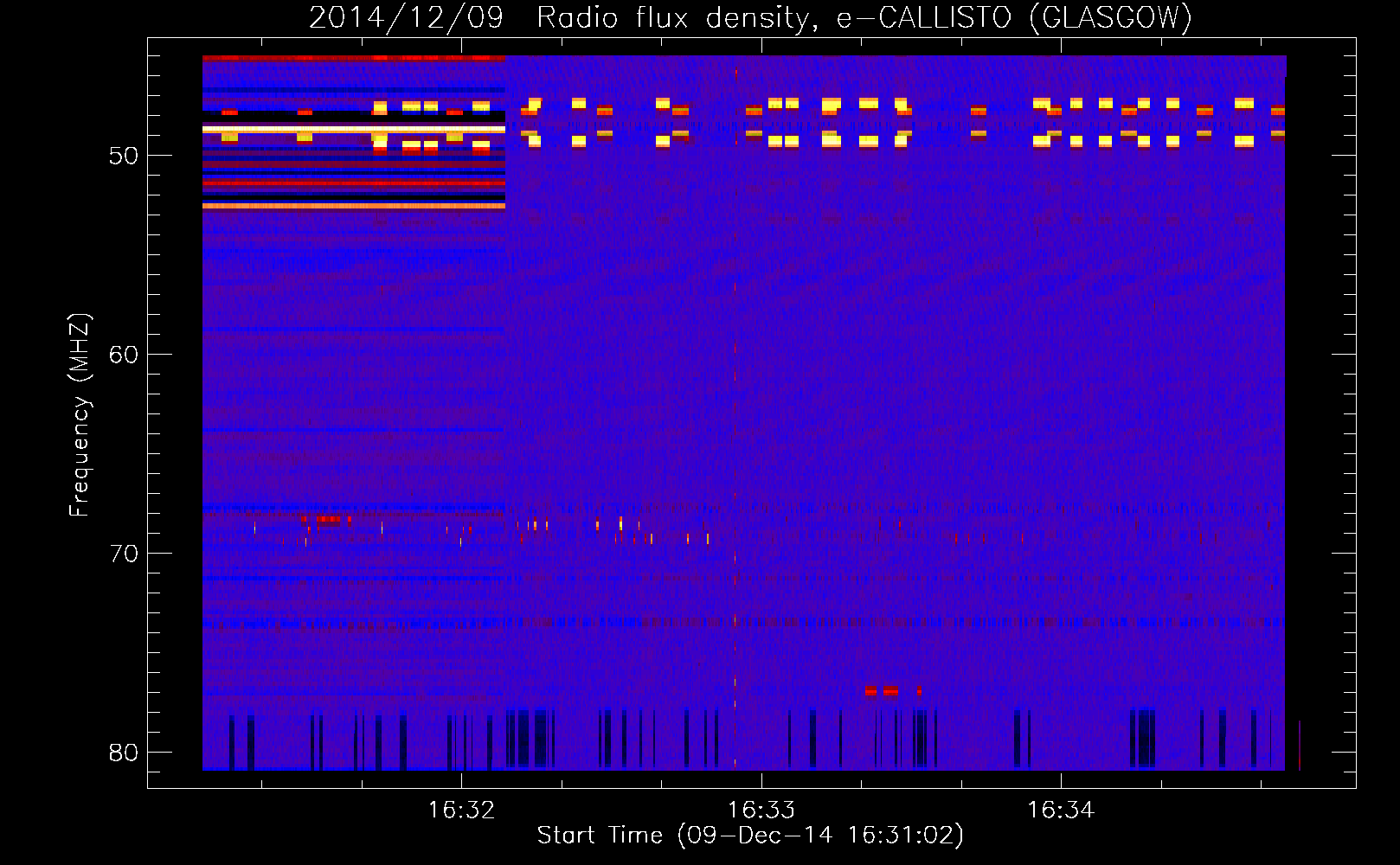Click the 16:34 time tick label

[x=1061, y=811]
